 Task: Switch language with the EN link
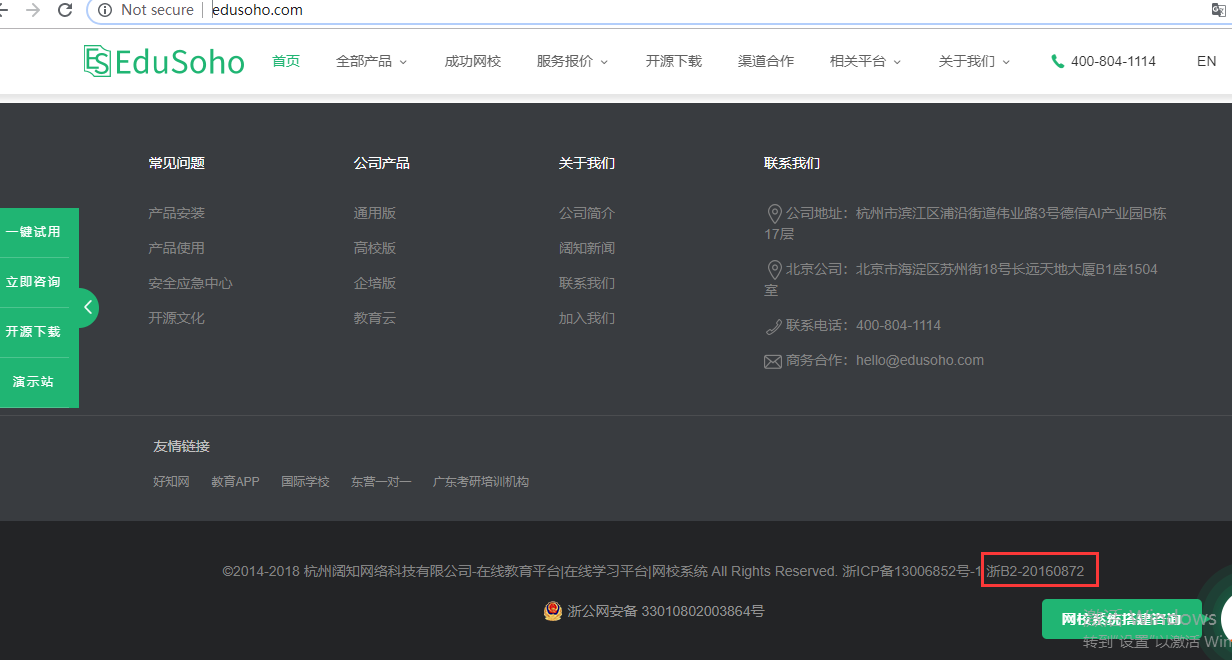pyautogui.click(x=1206, y=61)
